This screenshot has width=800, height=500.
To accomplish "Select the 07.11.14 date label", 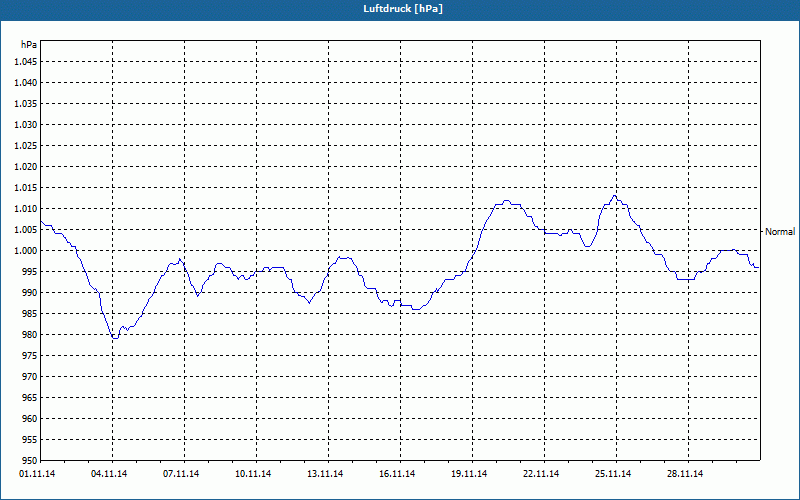I will (181, 474).
